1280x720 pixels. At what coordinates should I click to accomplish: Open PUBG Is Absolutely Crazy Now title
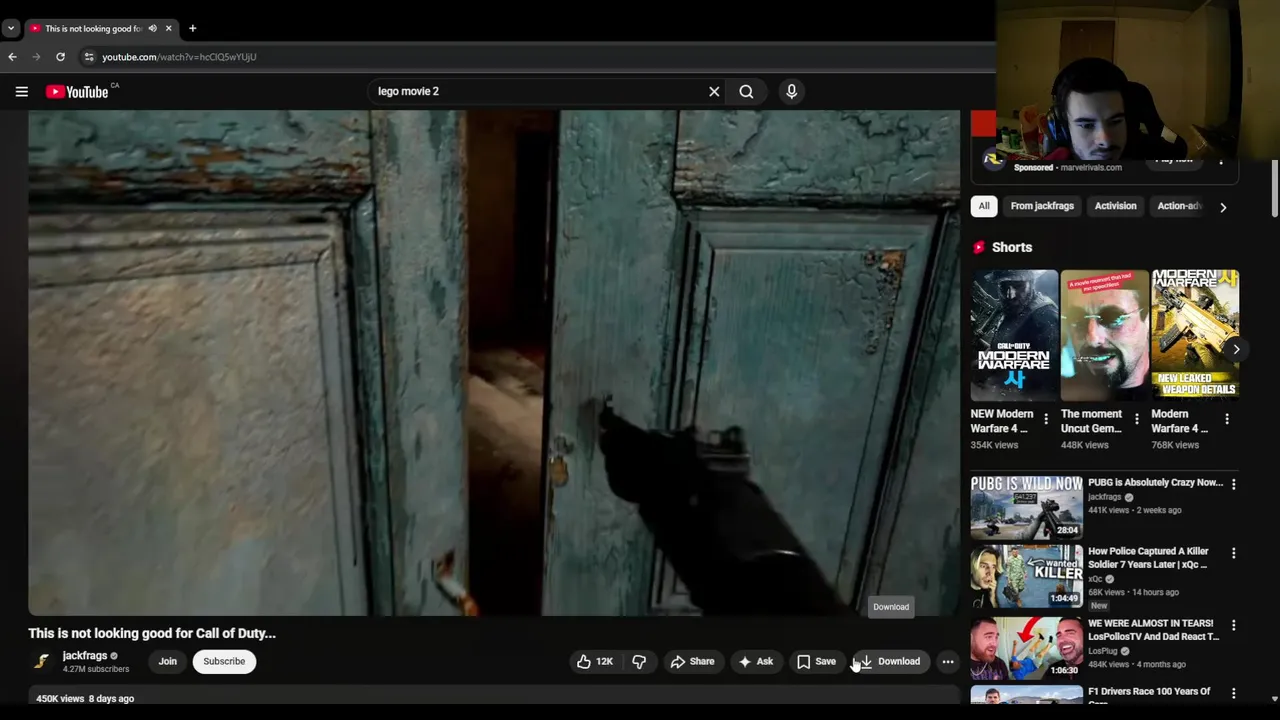pyautogui.click(x=1155, y=482)
